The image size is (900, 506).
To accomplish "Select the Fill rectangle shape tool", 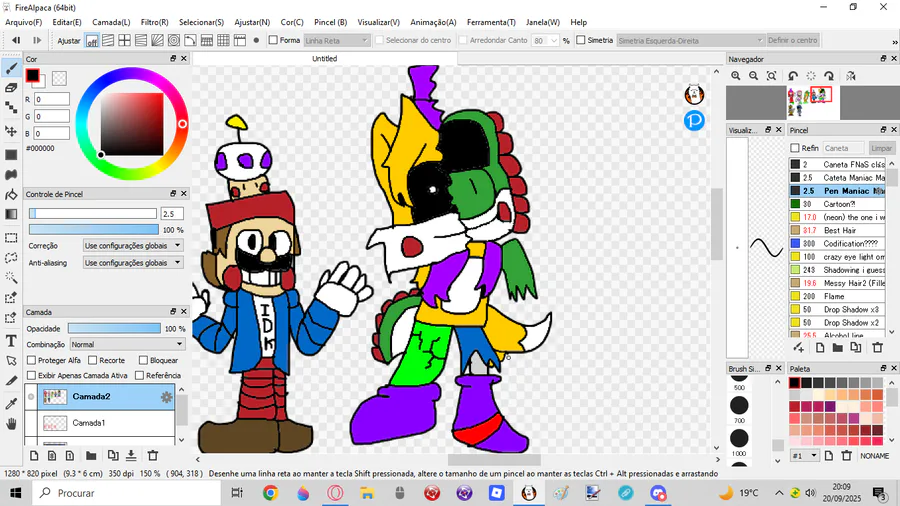I will (11, 155).
